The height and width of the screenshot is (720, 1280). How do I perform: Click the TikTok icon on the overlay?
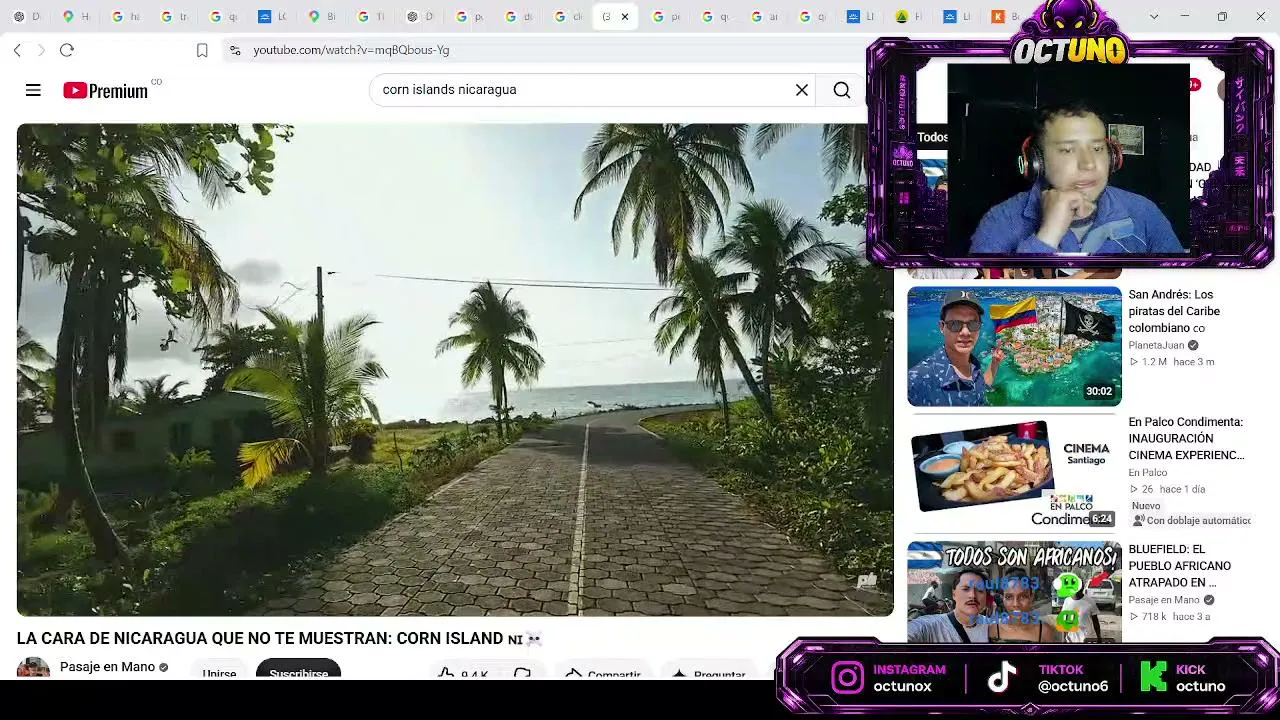(1002, 678)
